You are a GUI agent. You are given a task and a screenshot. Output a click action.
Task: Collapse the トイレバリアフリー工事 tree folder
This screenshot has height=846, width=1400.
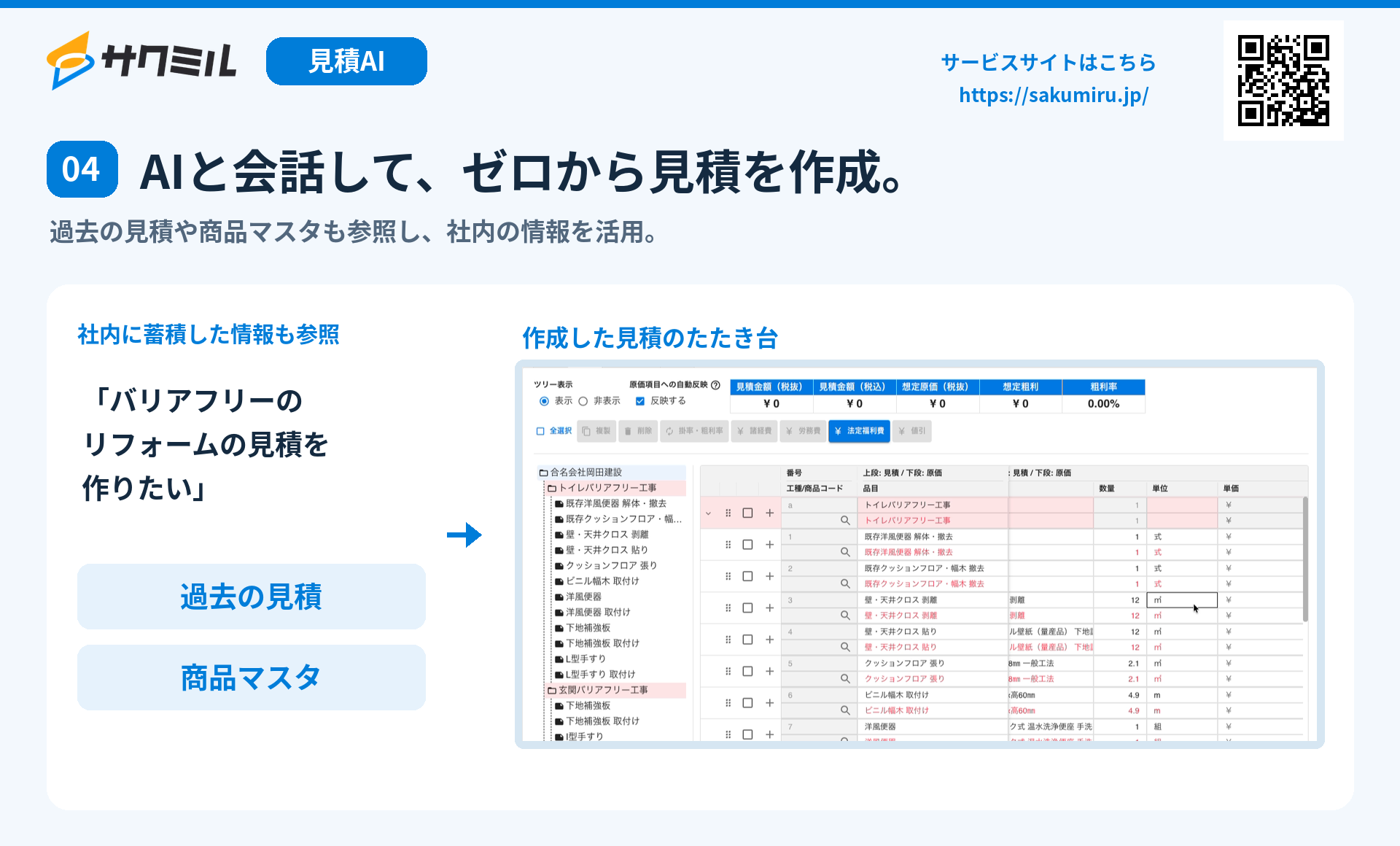pos(552,488)
